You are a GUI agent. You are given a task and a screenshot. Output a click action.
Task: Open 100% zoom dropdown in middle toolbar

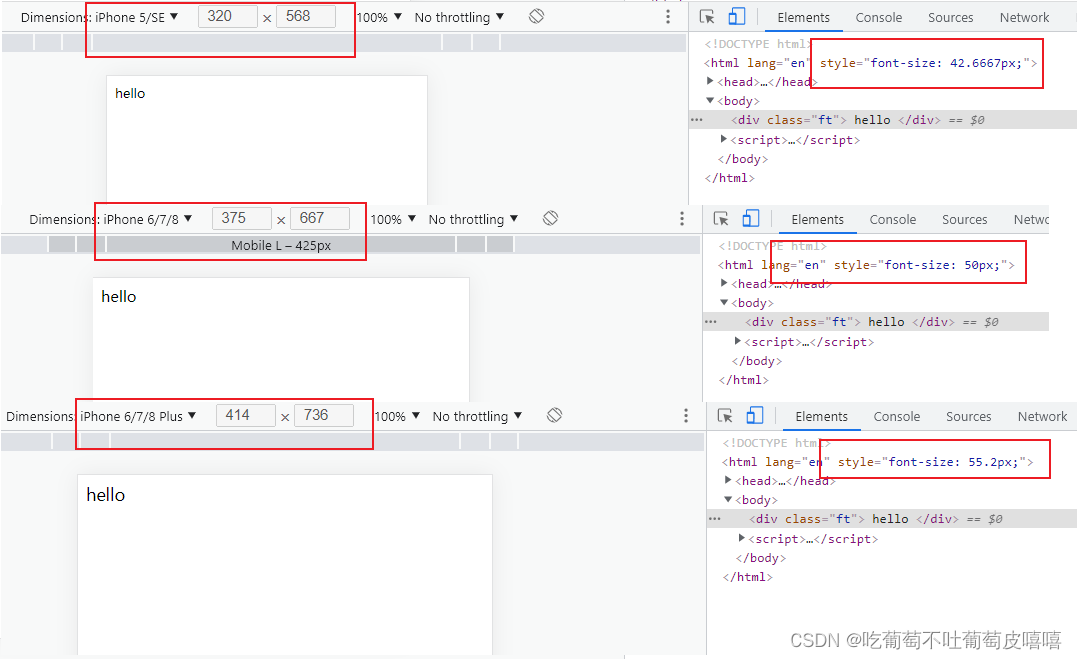tap(394, 219)
